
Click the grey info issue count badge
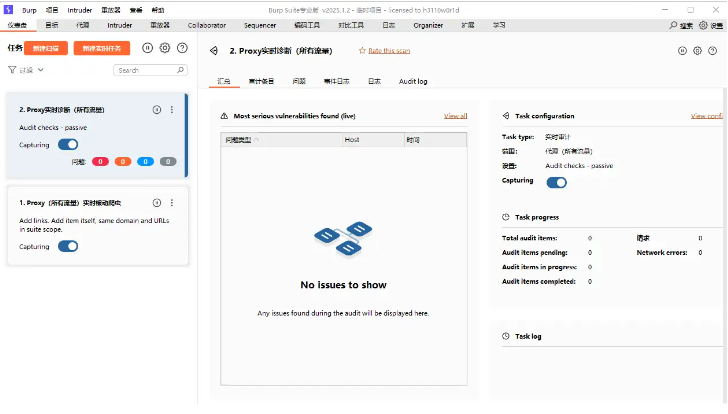168,162
